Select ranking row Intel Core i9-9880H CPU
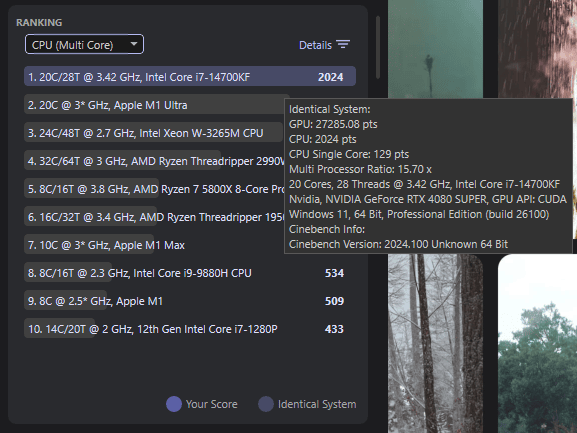The width and height of the screenshot is (577, 433). (x=190, y=273)
